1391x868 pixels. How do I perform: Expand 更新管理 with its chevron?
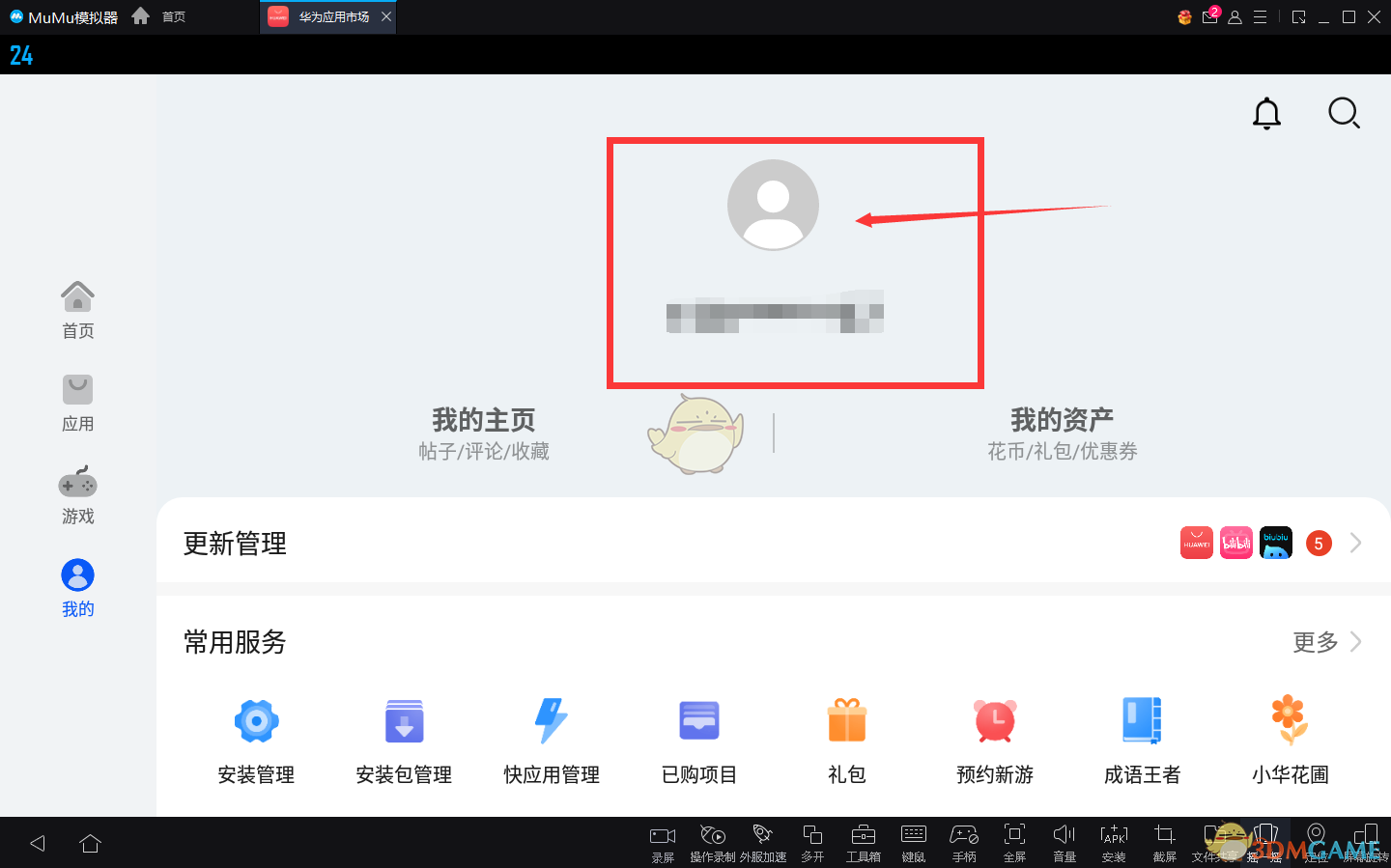(x=1356, y=543)
